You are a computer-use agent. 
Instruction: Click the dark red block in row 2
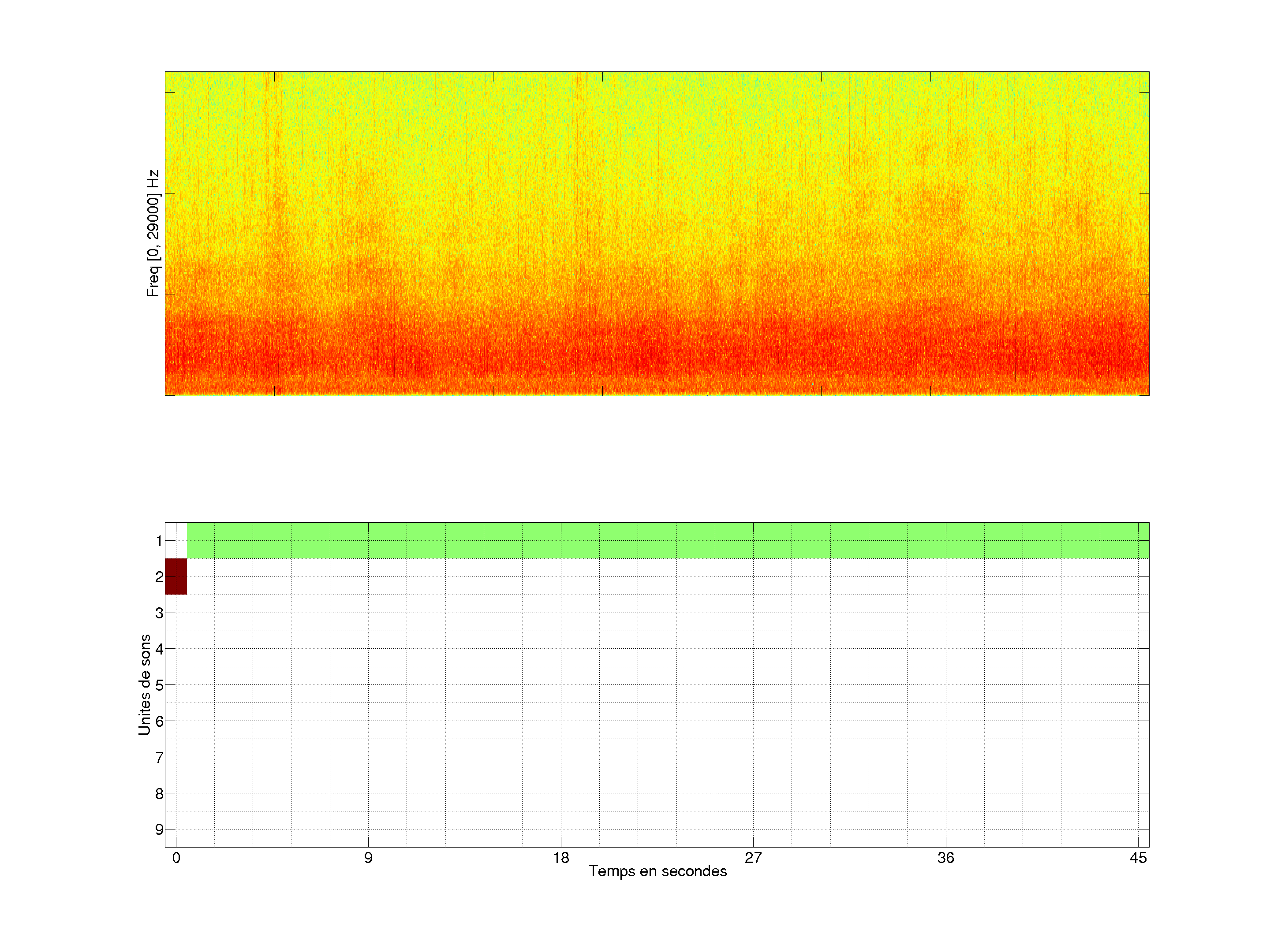coord(176,576)
